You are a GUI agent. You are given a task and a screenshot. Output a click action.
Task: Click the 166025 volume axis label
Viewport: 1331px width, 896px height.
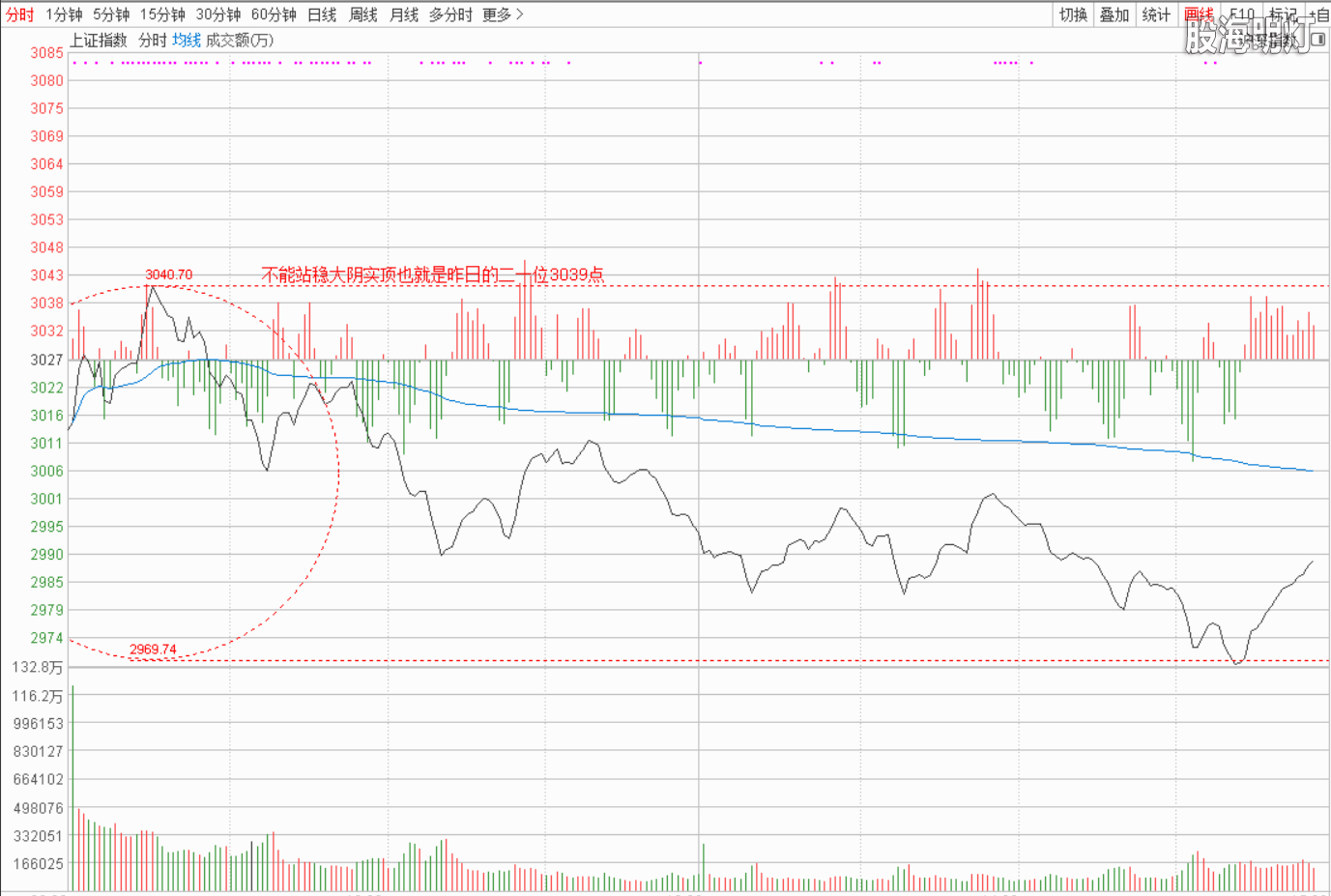point(39,864)
